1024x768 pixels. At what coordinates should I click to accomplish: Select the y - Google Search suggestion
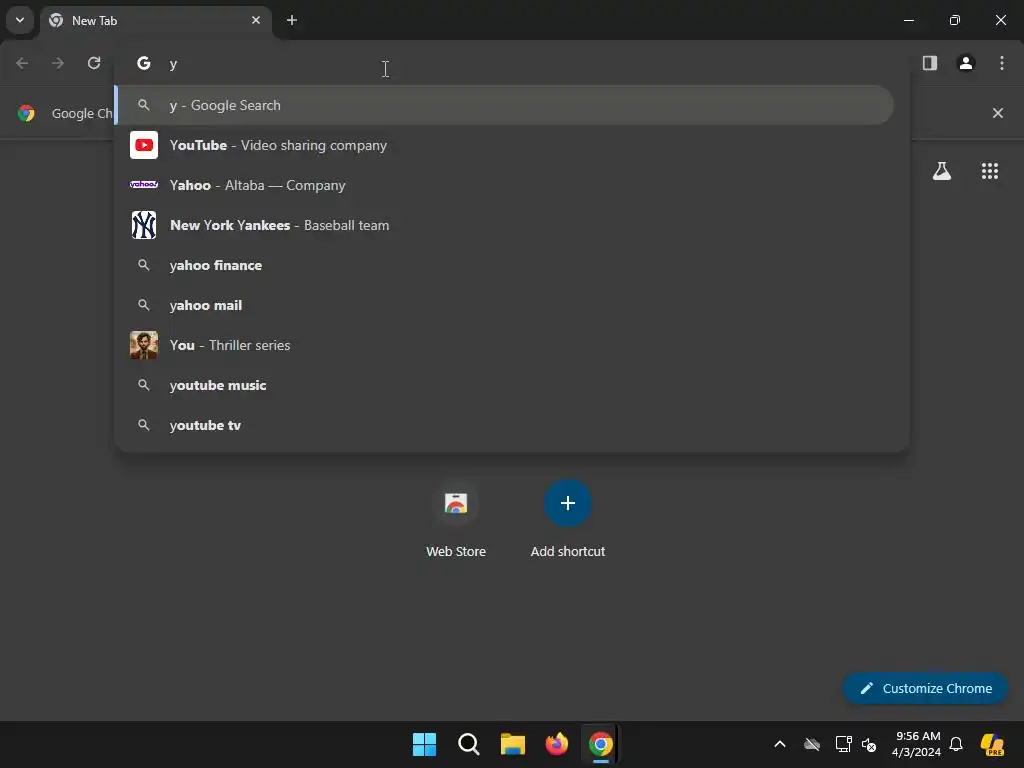point(504,105)
